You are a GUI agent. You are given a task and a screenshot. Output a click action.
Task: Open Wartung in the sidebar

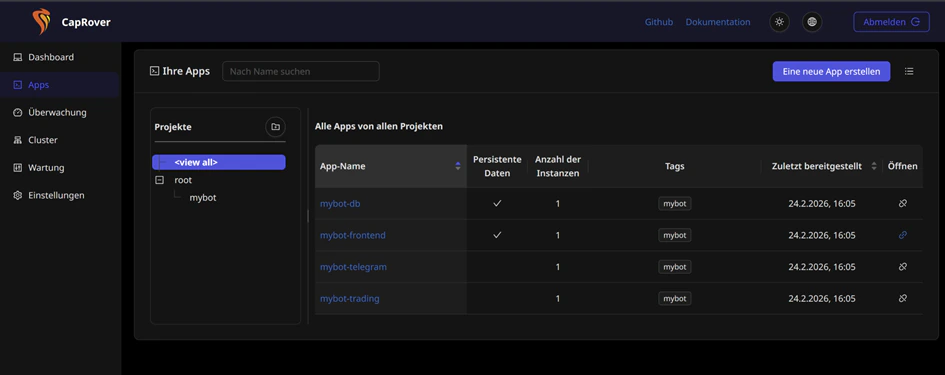coord(60,168)
